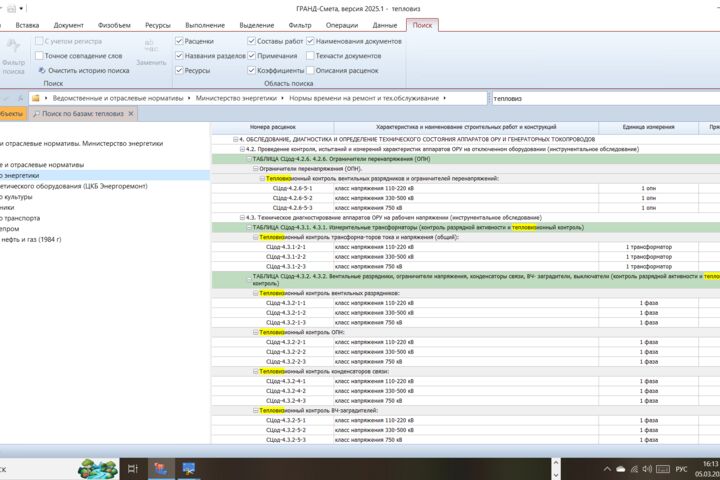Toggle Наименования документов checkbox
Image resolution: width=720 pixels, height=480 pixels.
(310, 41)
